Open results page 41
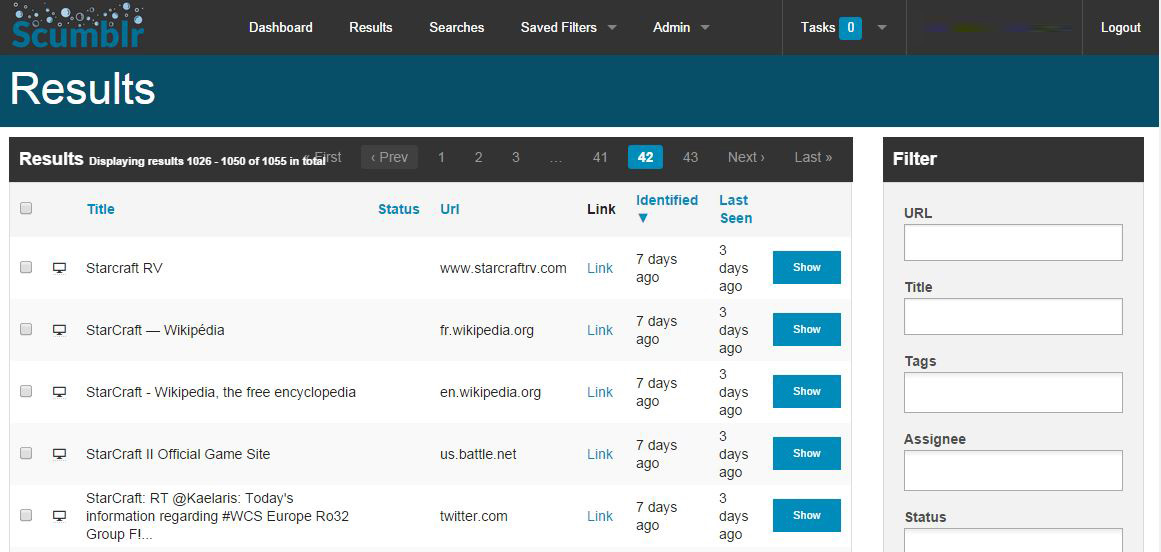The width and height of the screenshot is (1161, 552). pos(600,157)
